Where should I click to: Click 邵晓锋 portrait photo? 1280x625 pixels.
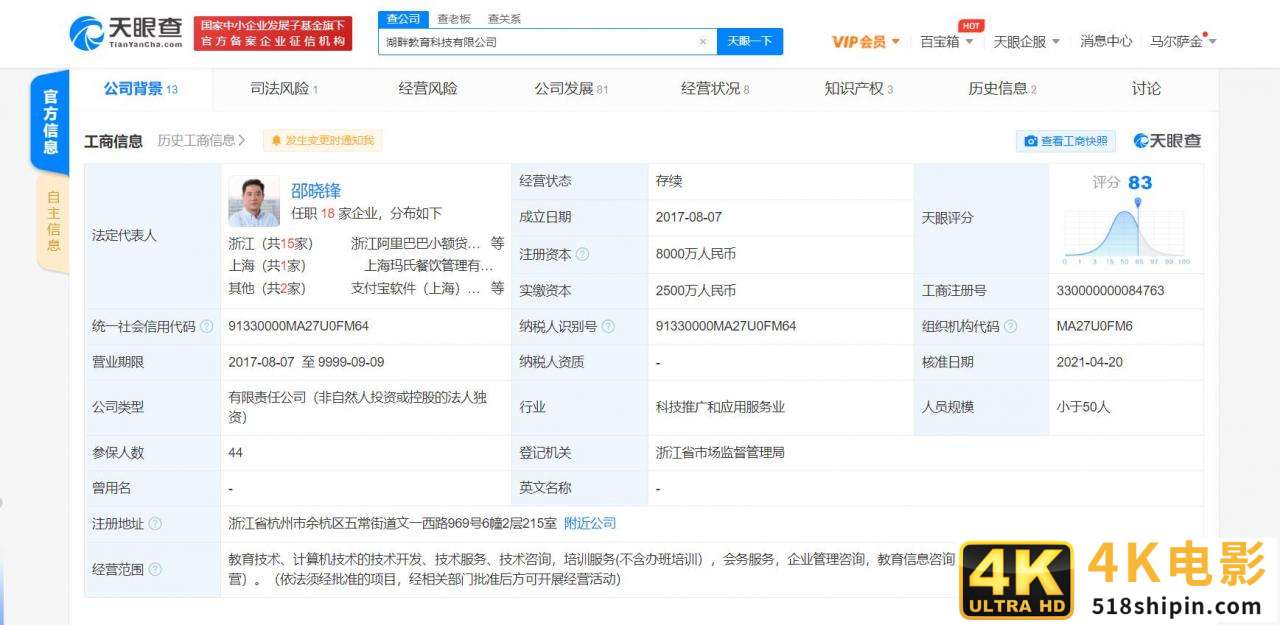[x=254, y=202]
